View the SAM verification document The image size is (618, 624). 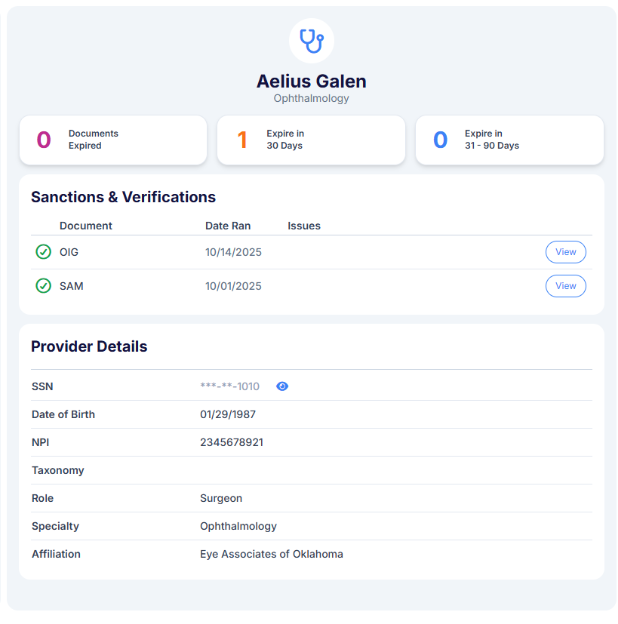[x=565, y=286]
